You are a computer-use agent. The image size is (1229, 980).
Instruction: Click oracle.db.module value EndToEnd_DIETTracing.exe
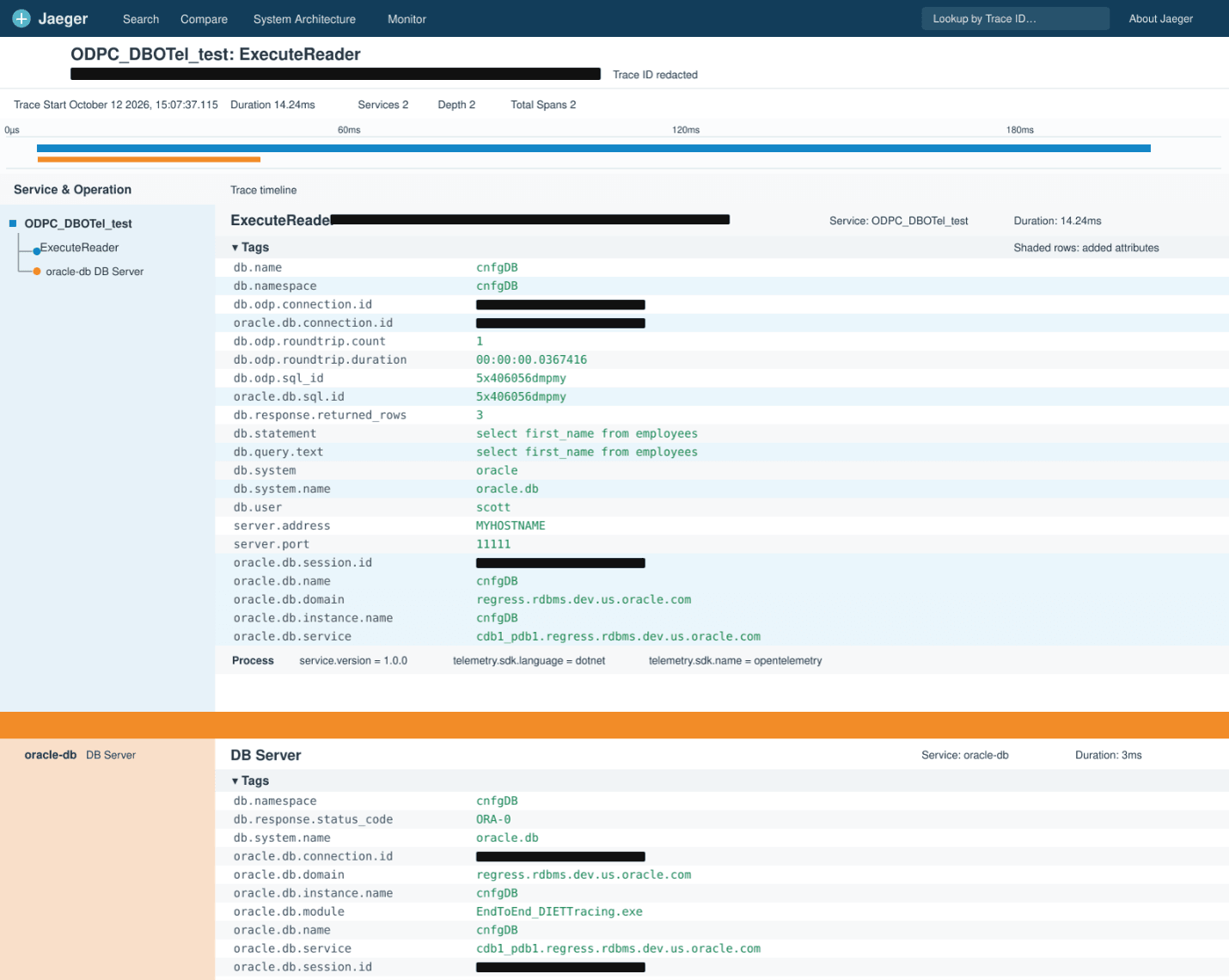click(x=559, y=911)
